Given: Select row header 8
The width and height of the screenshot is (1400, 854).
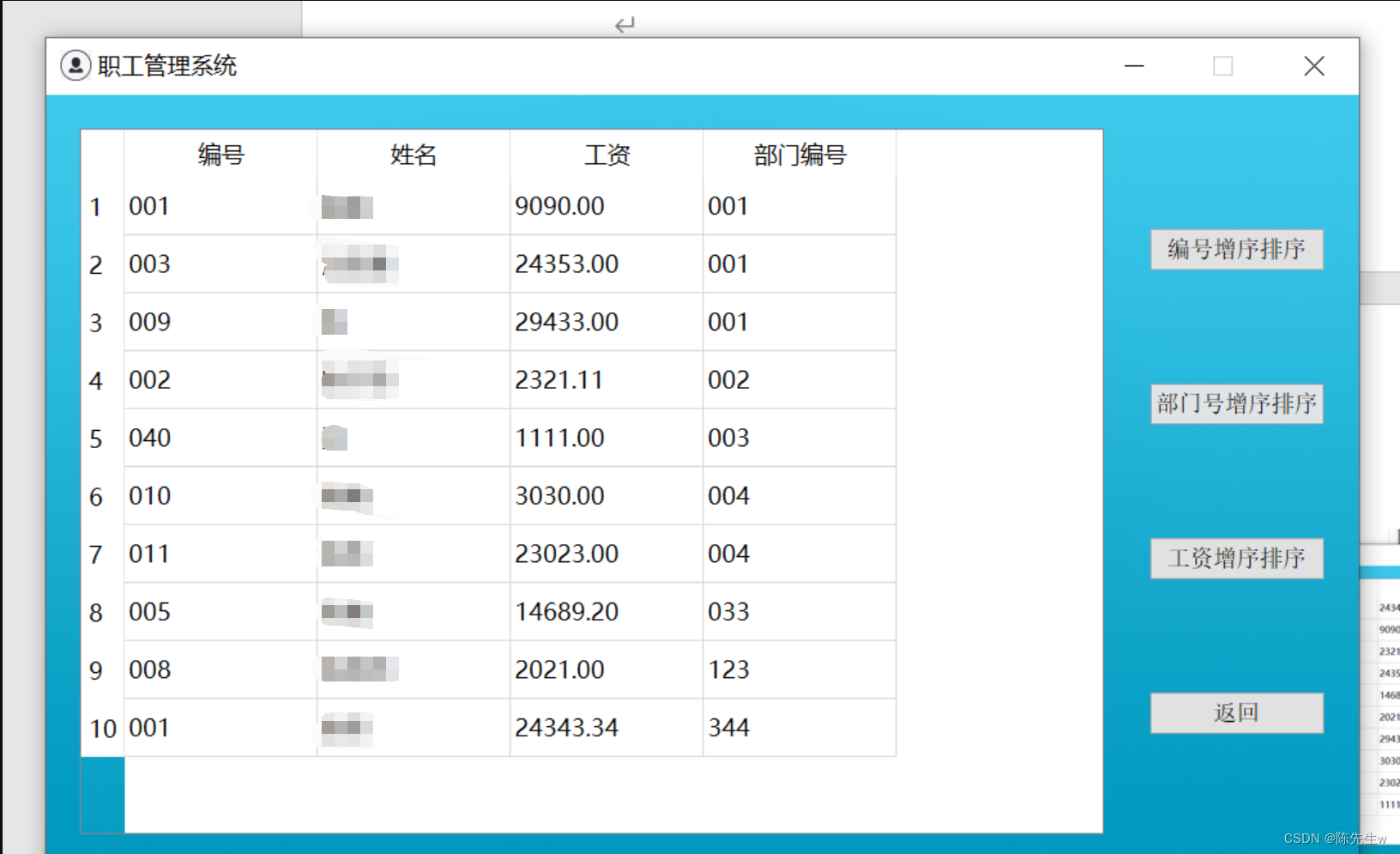Looking at the screenshot, I should 103,612.
